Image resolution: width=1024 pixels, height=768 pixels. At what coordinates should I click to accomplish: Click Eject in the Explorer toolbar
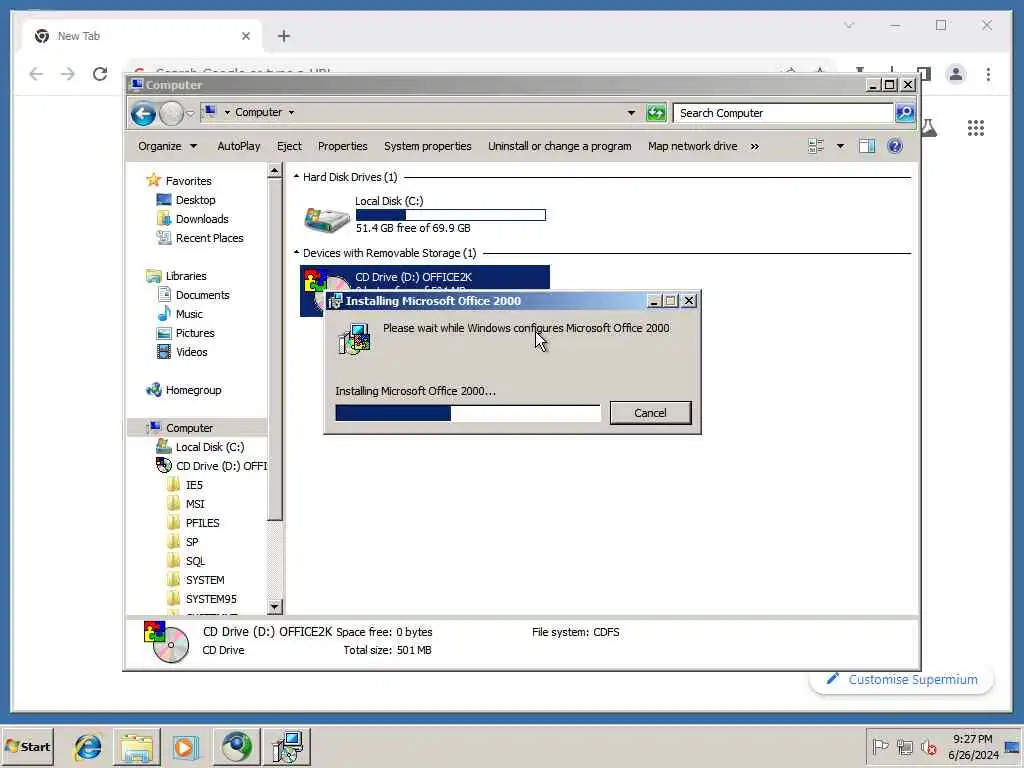[289, 146]
